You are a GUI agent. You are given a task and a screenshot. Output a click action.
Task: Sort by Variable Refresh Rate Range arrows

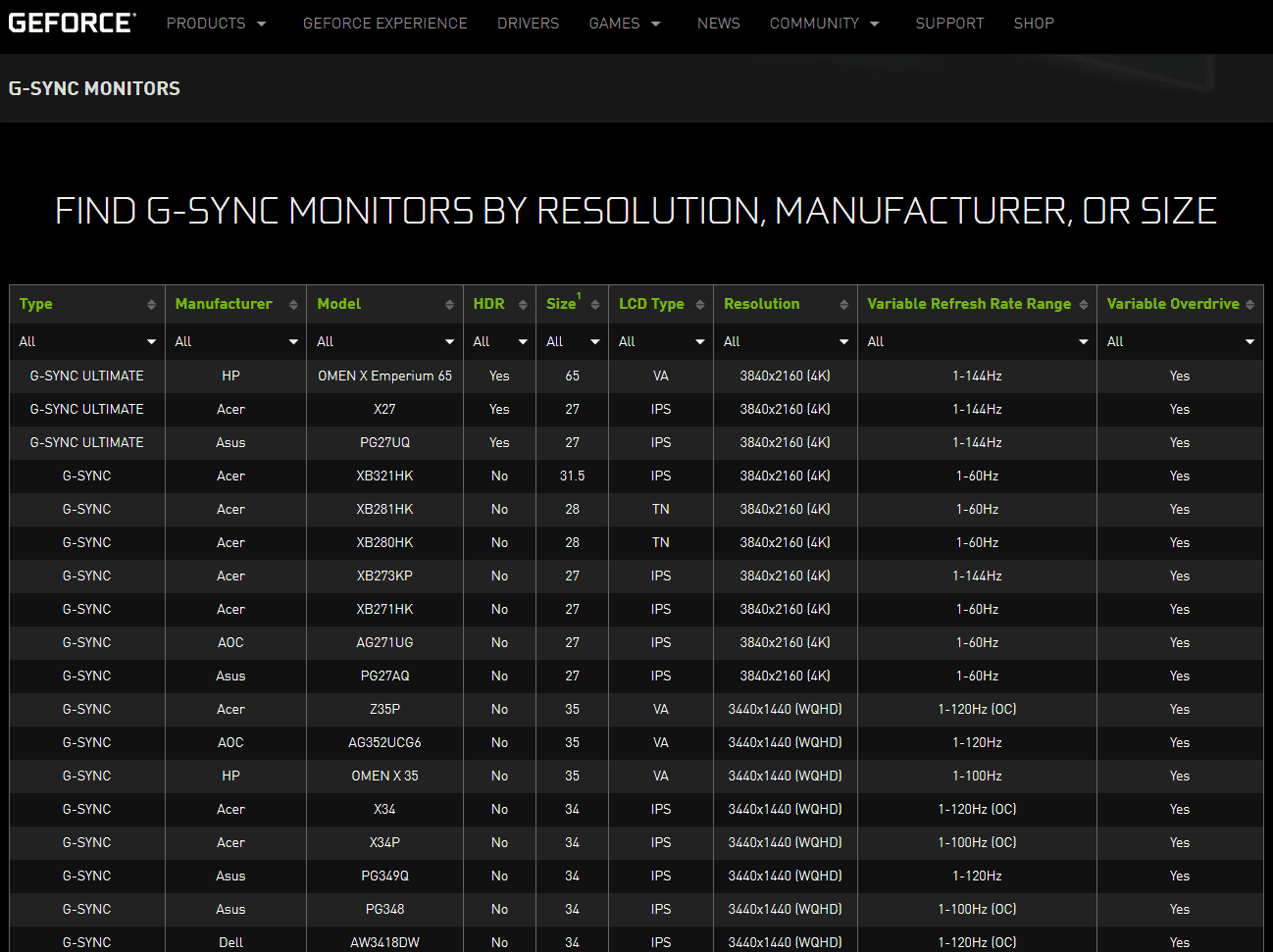[1085, 304]
